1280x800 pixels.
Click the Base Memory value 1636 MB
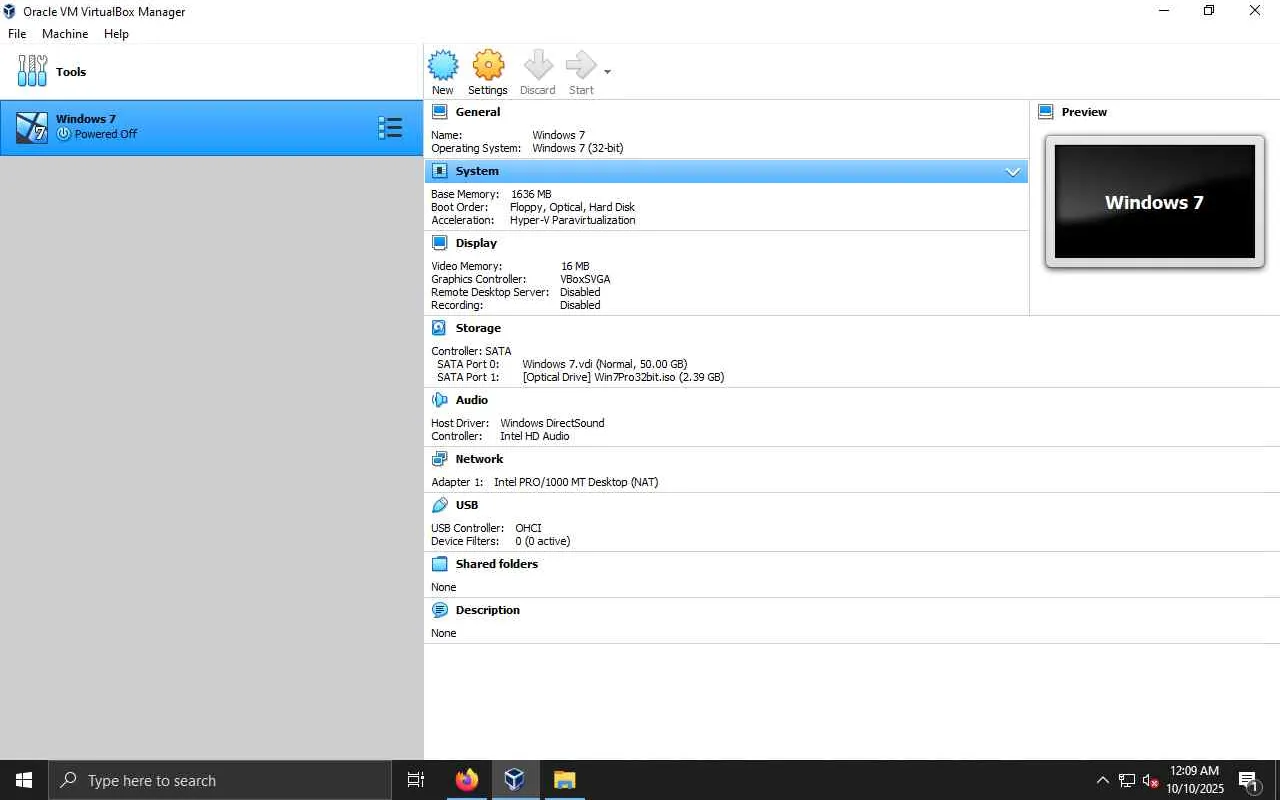[531, 194]
